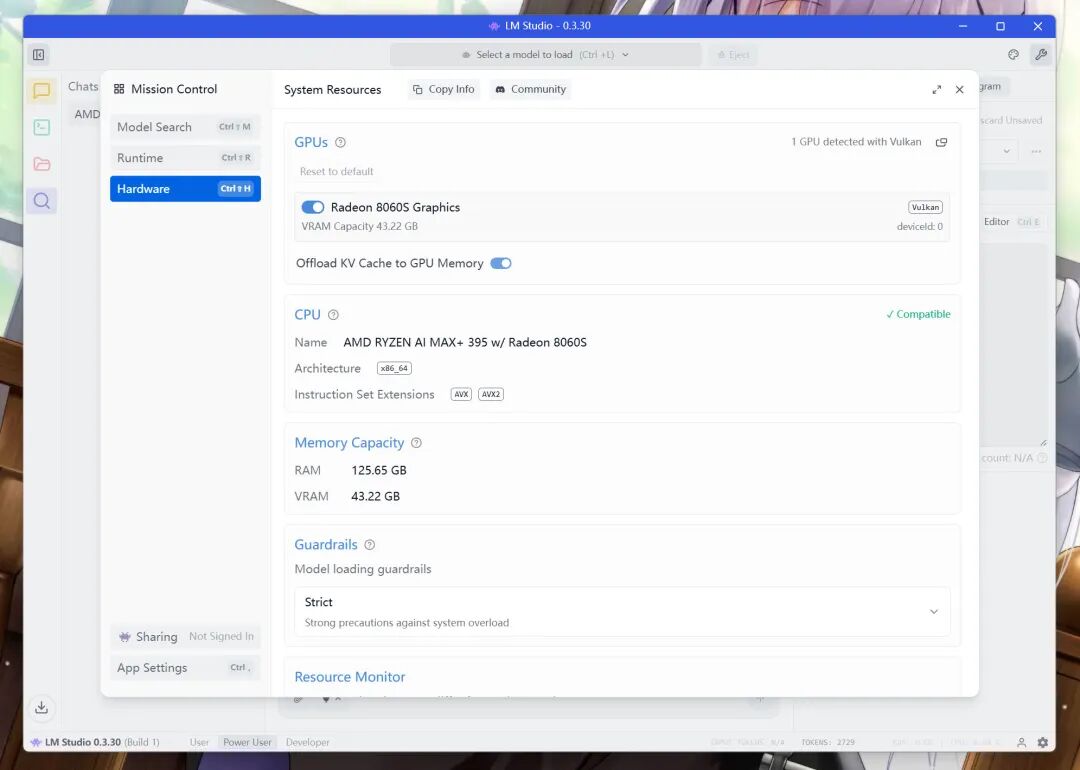Viewport: 1080px width, 770px height.
Task: Click Reset to default under GPUs
Action: 336,171
